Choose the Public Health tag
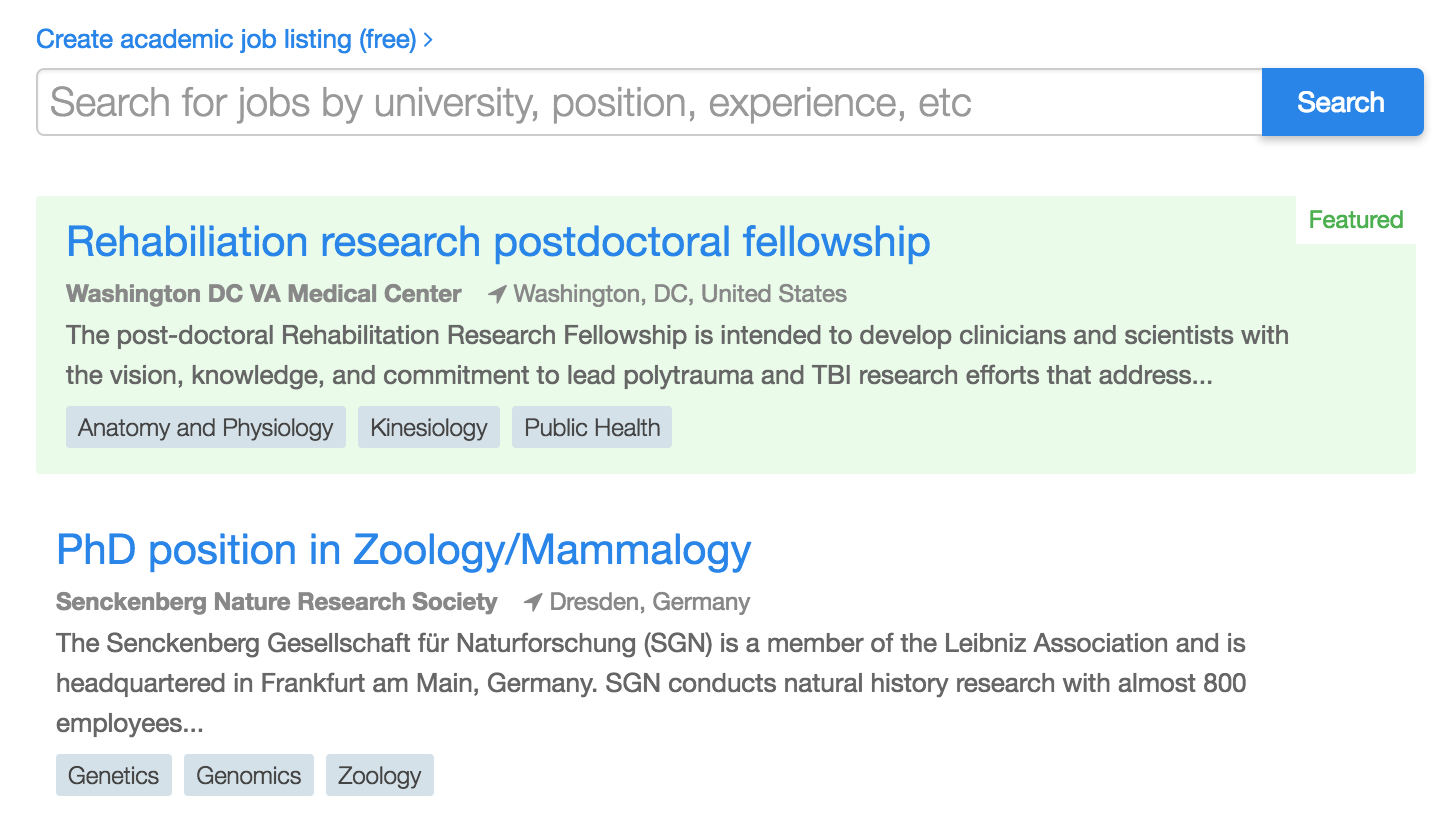Screen dimensions: 1456x822 pos(592,428)
